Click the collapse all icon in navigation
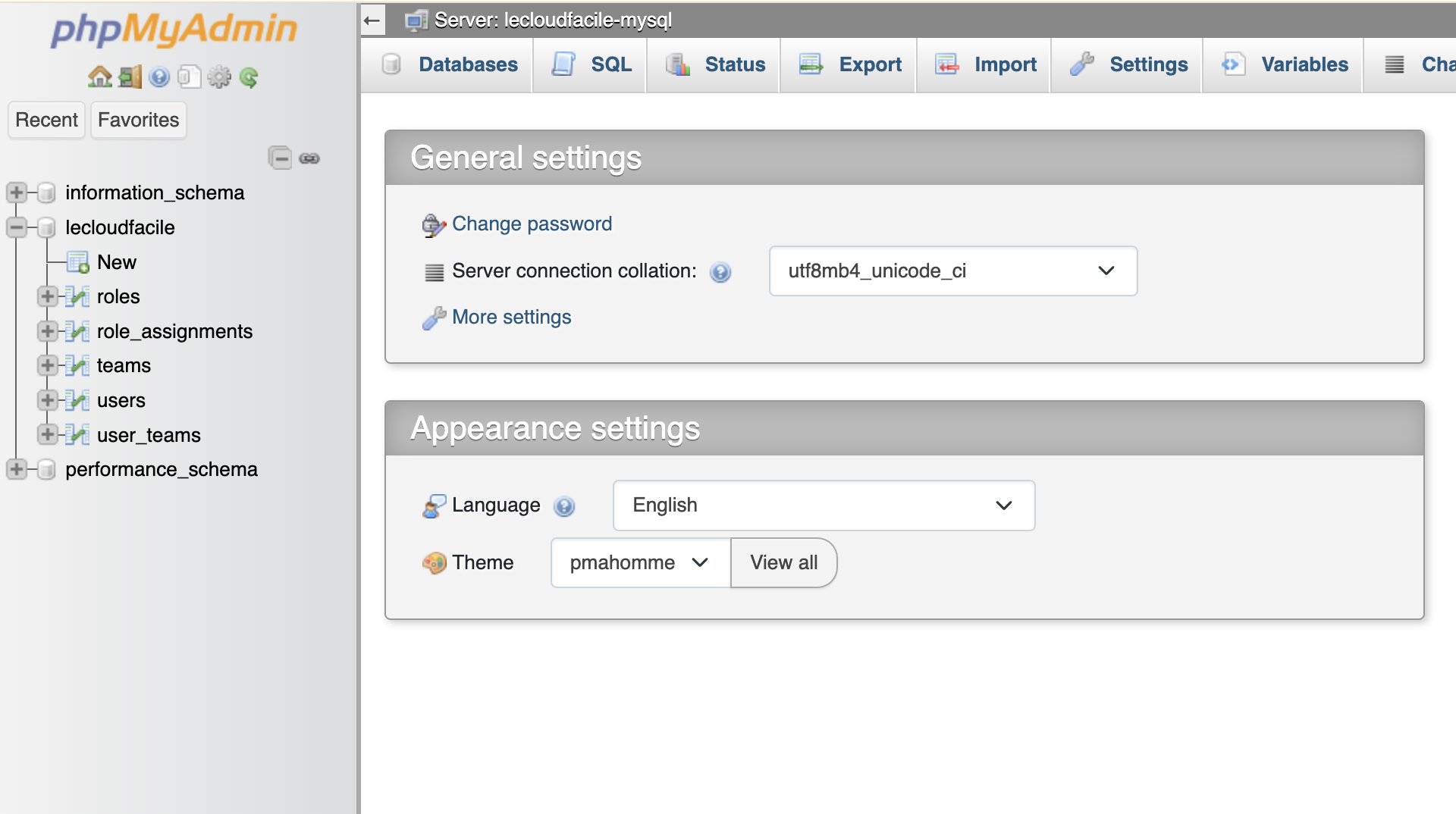The height and width of the screenshot is (814, 1456). (x=280, y=158)
